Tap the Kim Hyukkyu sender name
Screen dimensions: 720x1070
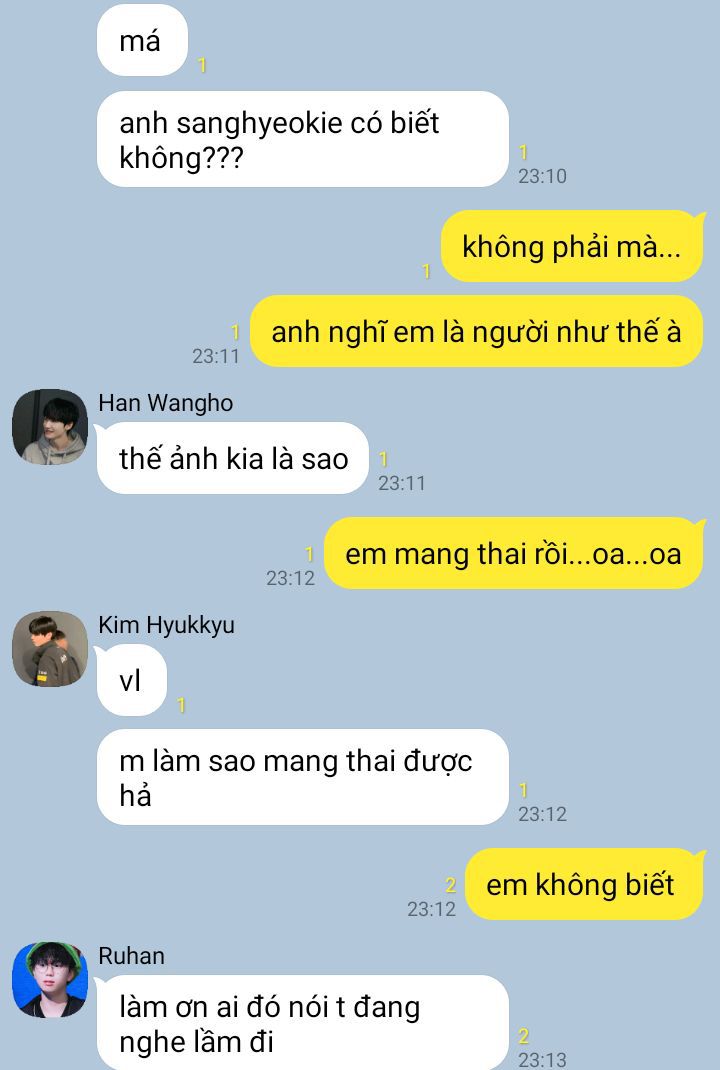click(x=167, y=625)
